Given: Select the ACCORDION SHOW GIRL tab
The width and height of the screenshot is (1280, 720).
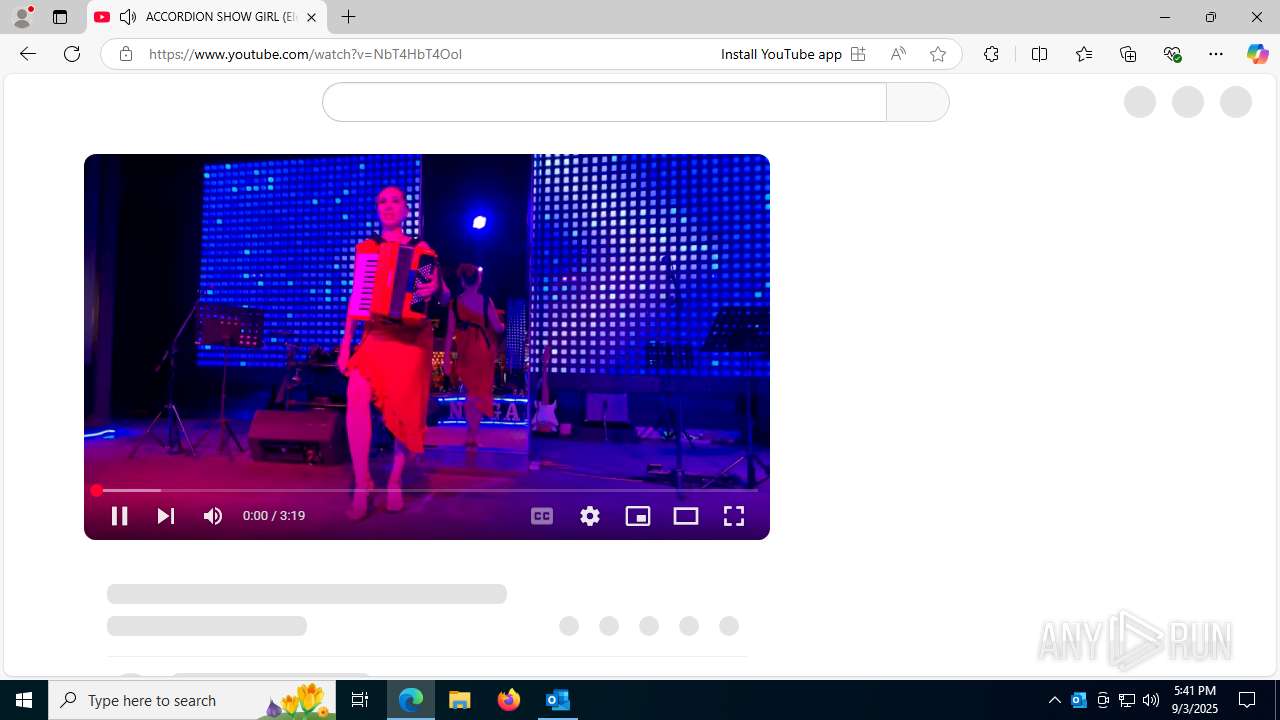Looking at the screenshot, I should pos(207,17).
